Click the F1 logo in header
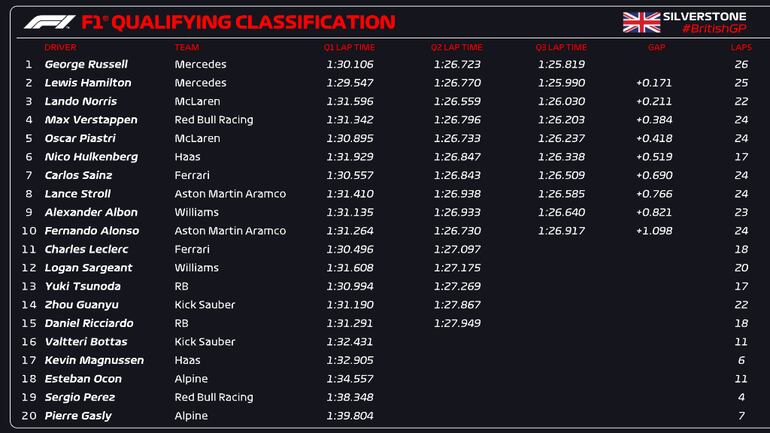The image size is (770, 433). [x=49, y=22]
